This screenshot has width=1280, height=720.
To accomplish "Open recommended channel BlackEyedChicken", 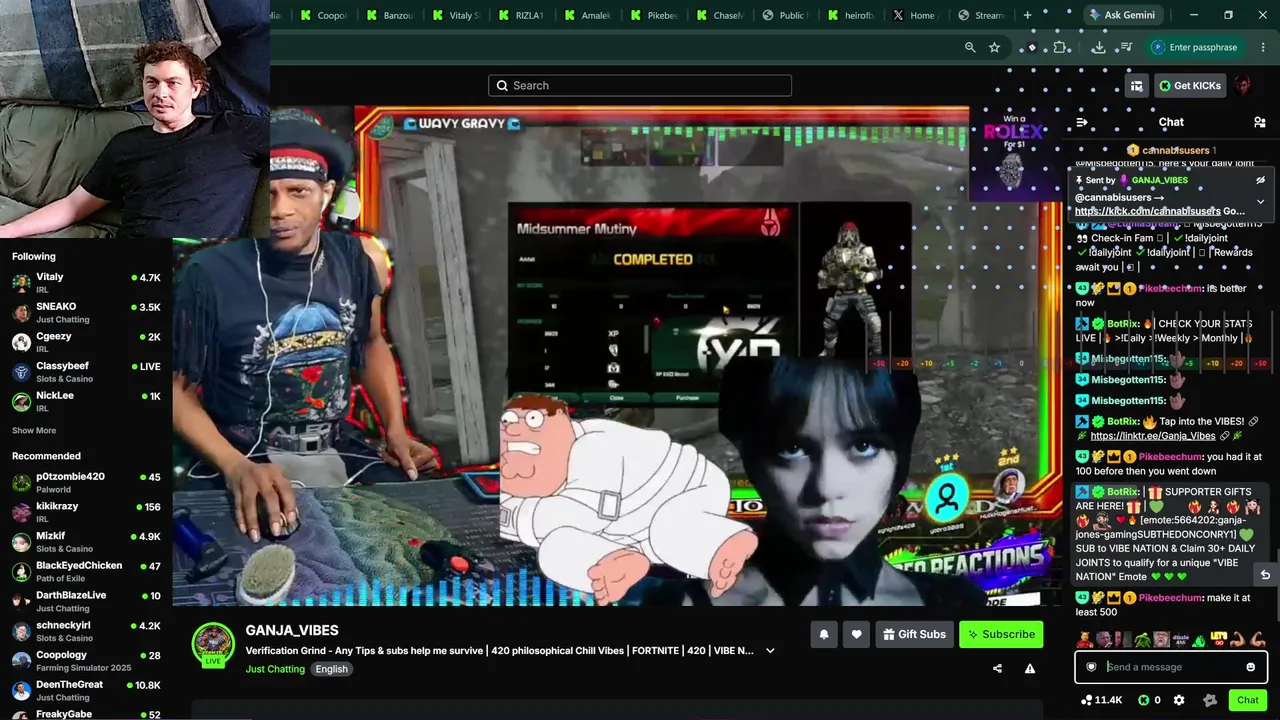I will [86, 572].
